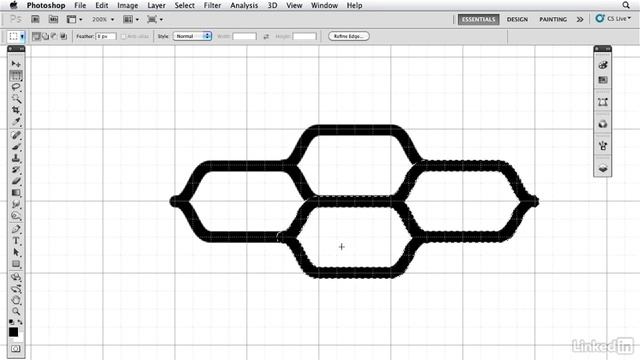Select the 3D Object Rotate tool
Viewport: 640px width, 360px height.
(x=16, y=278)
